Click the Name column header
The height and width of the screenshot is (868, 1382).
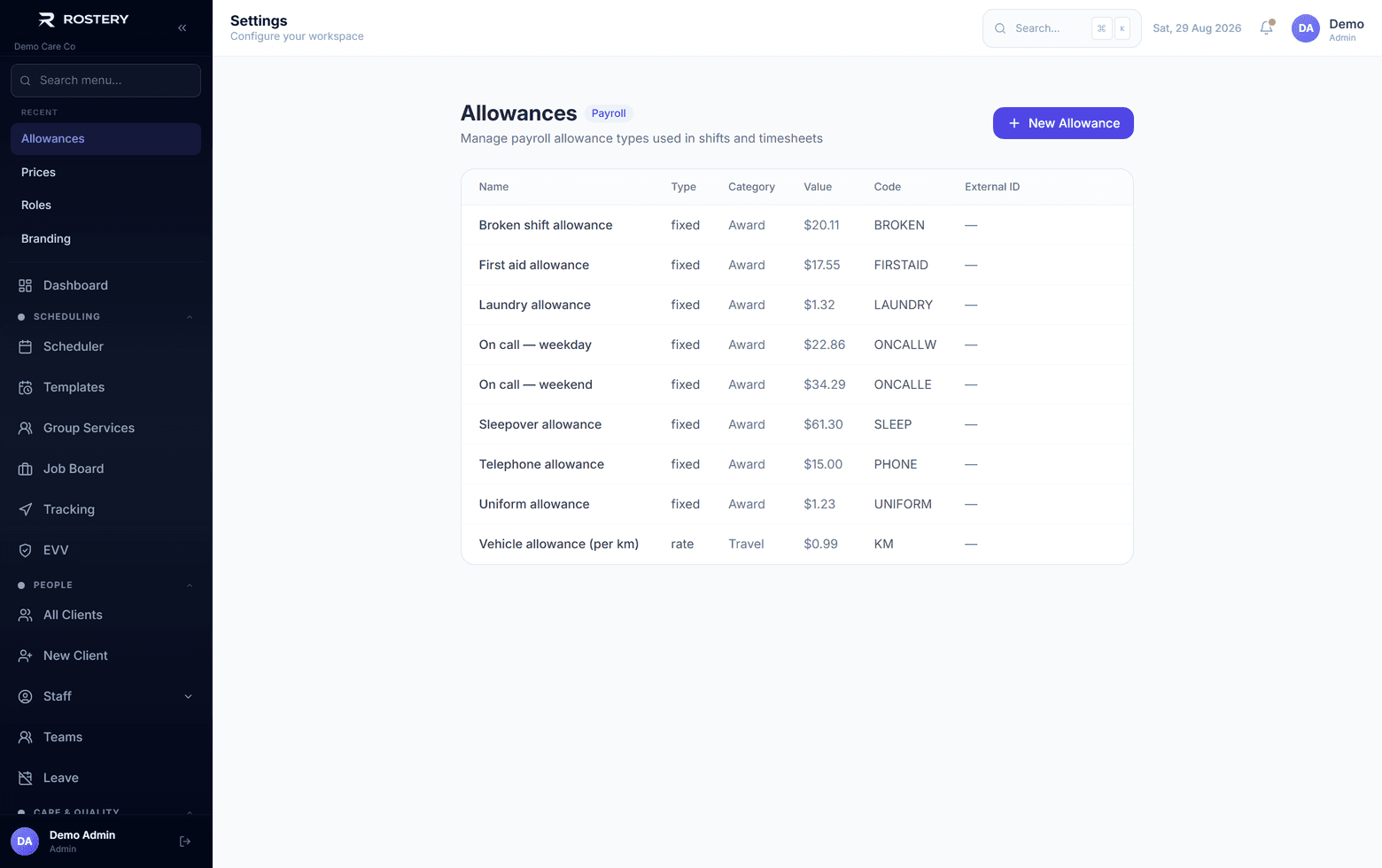pyautogui.click(x=494, y=187)
